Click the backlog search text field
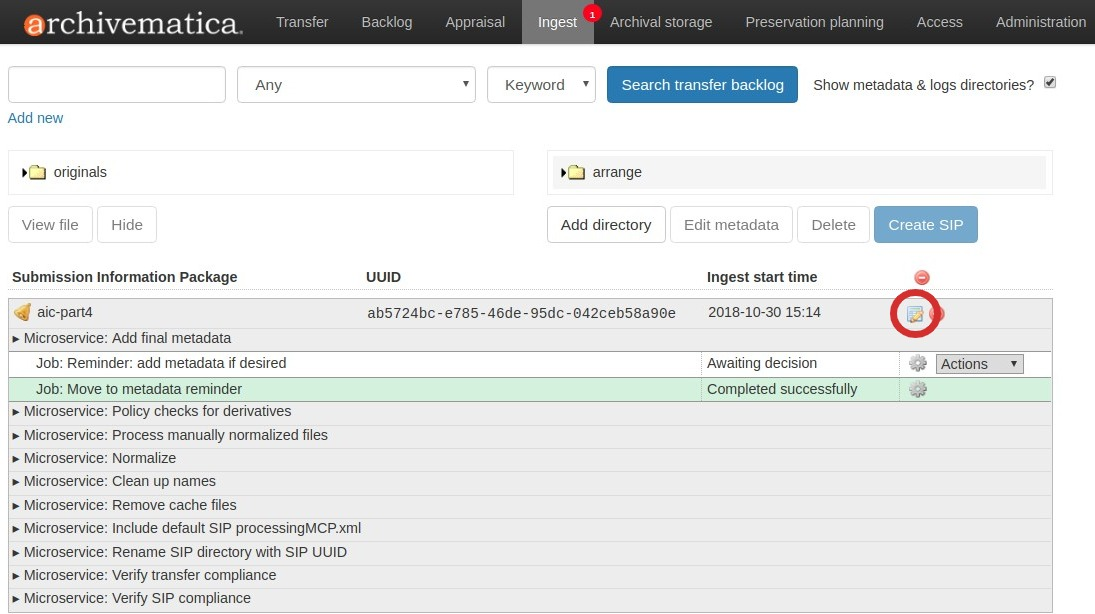The image size is (1095, 614). click(117, 85)
